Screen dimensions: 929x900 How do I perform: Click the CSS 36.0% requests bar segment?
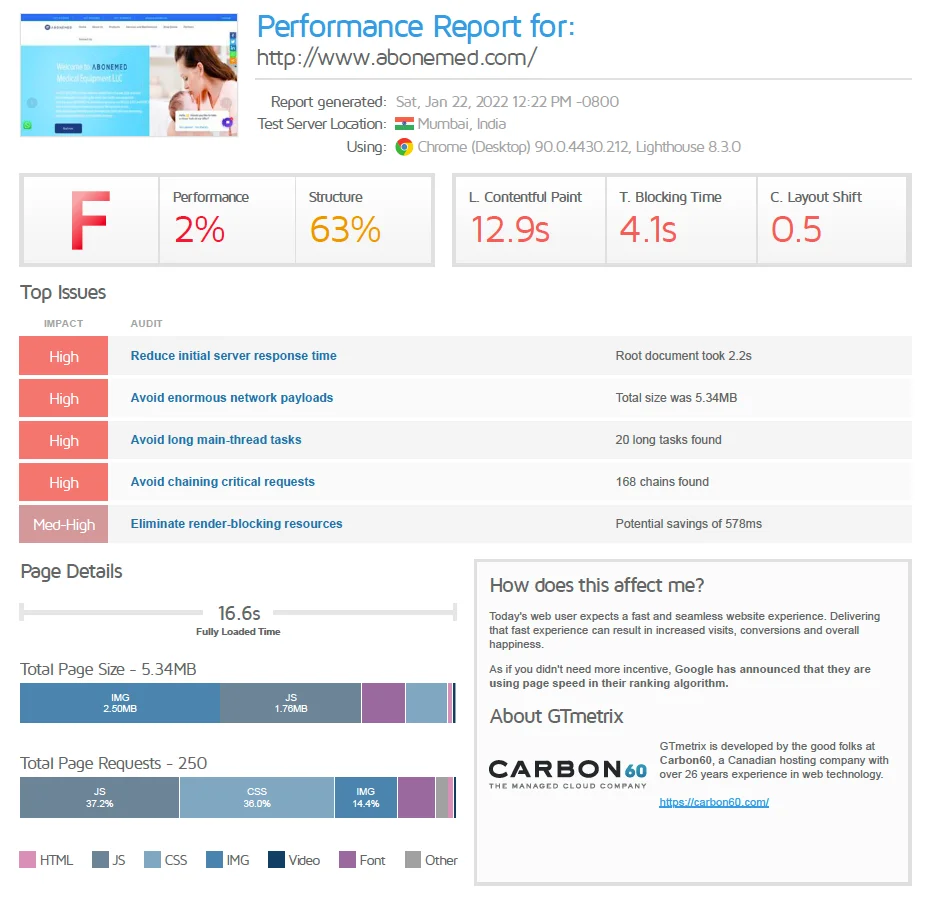click(x=257, y=797)
